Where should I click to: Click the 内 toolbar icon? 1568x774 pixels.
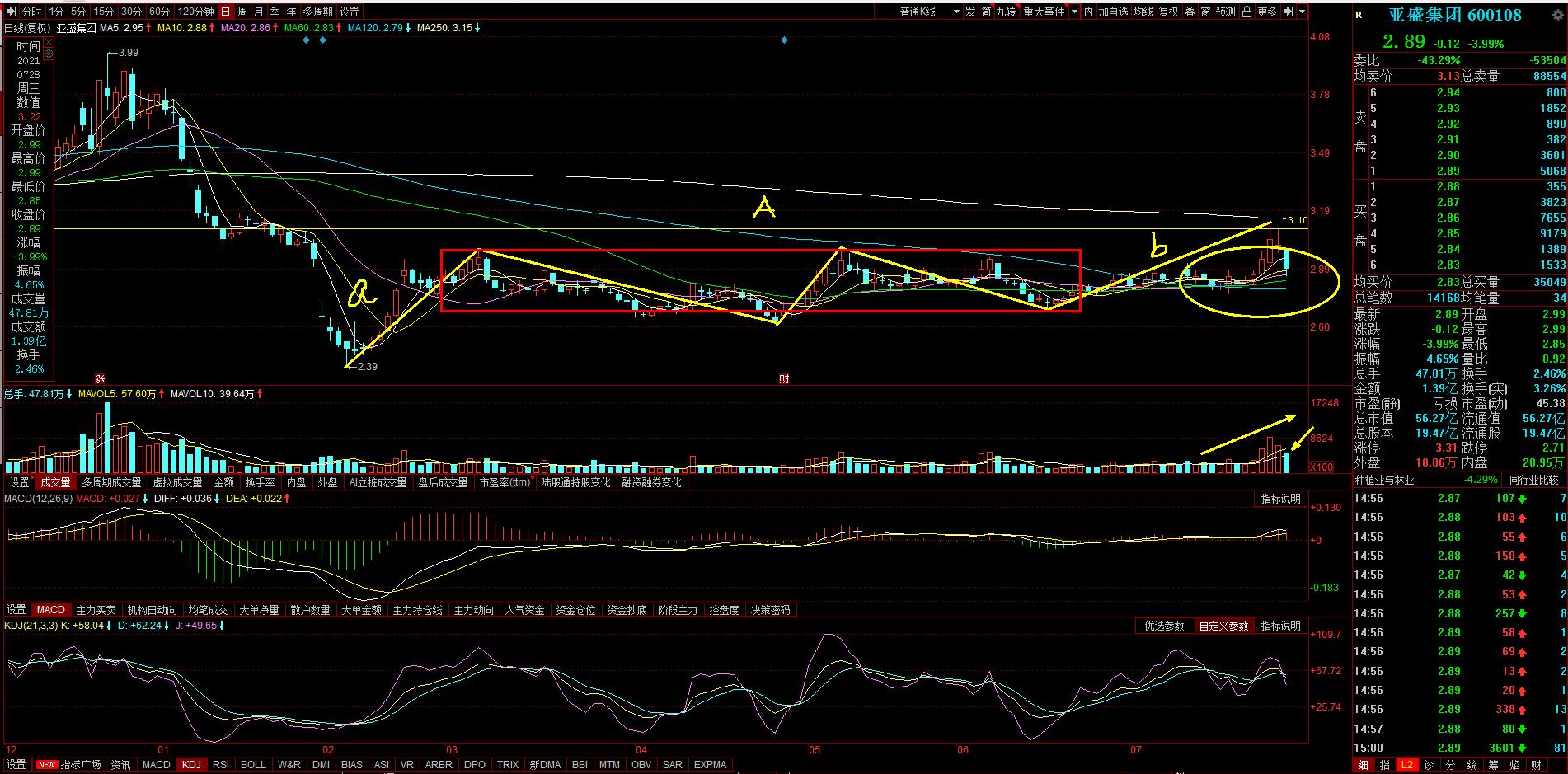(x=1088, y=12)
